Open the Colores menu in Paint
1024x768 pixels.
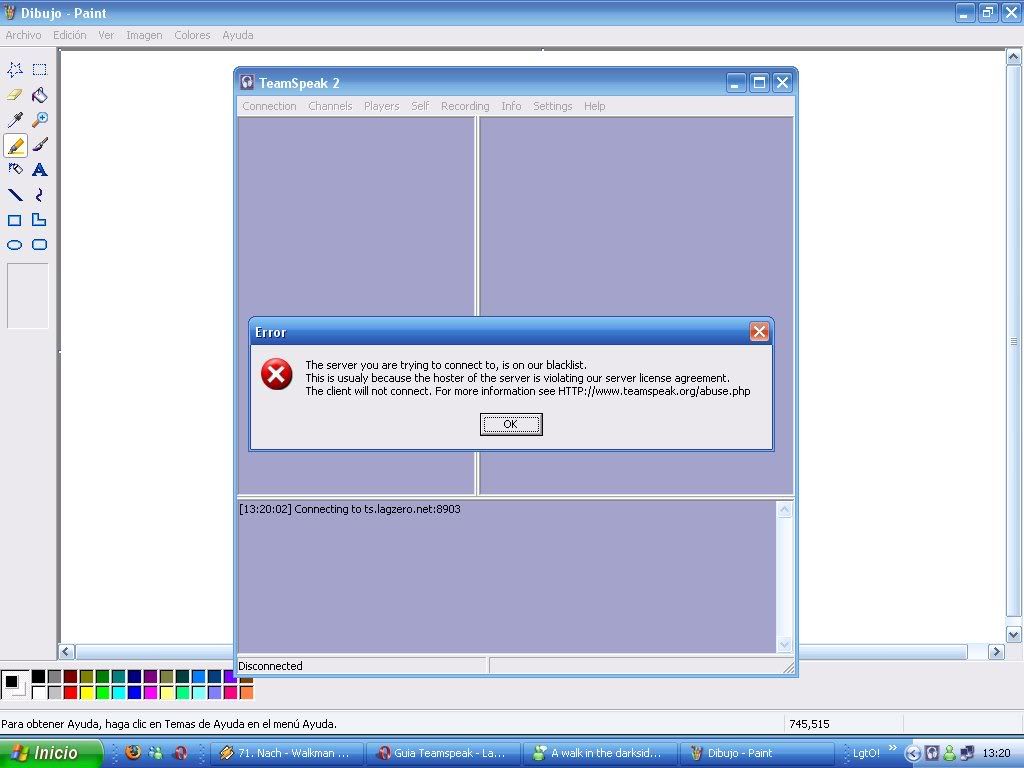pos(192,35)
